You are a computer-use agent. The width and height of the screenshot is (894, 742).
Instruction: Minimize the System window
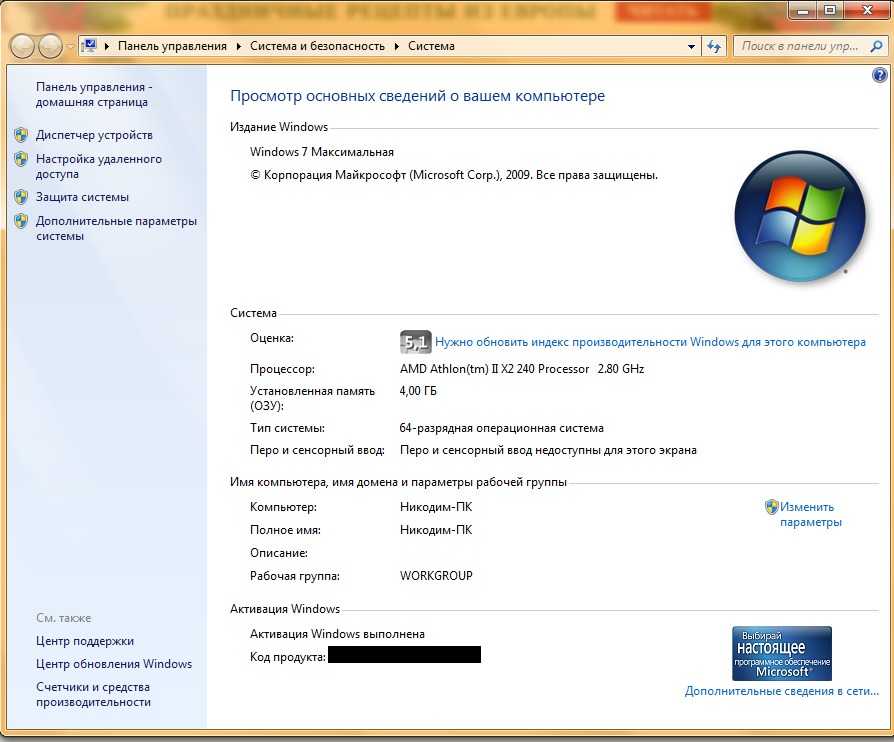pyautogui.click(x=803, y=10)
